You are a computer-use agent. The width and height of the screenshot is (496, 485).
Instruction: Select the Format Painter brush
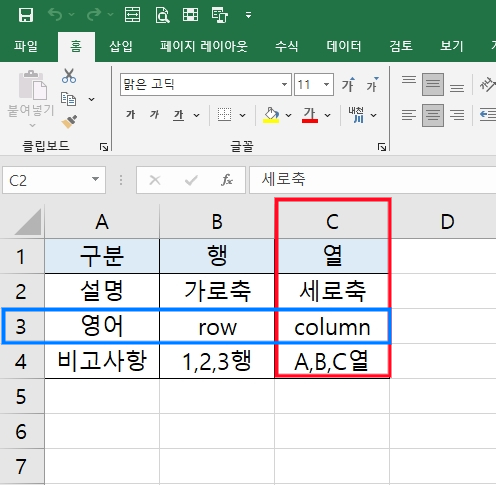click(69, 122)
